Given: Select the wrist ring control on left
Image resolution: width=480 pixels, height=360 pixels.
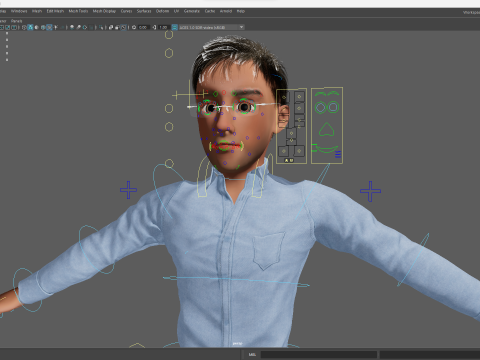Looking at the screenshot, I should tap(27, 289).
